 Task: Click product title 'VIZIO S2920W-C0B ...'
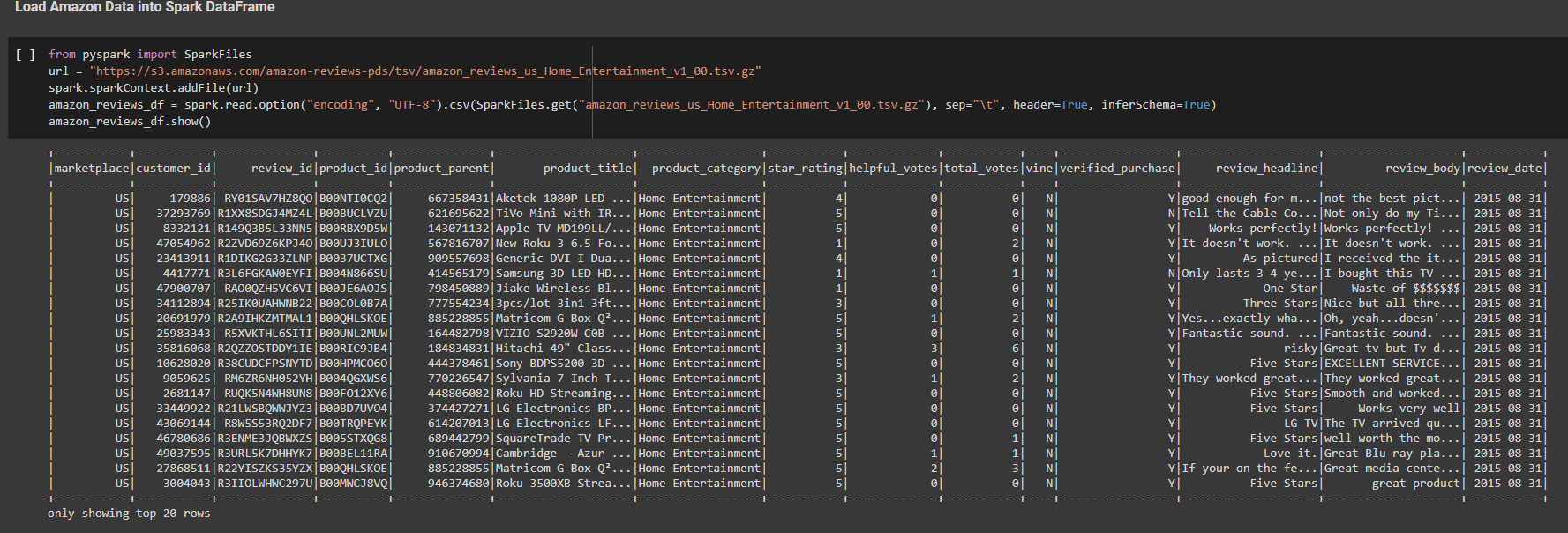pos(564,334)
